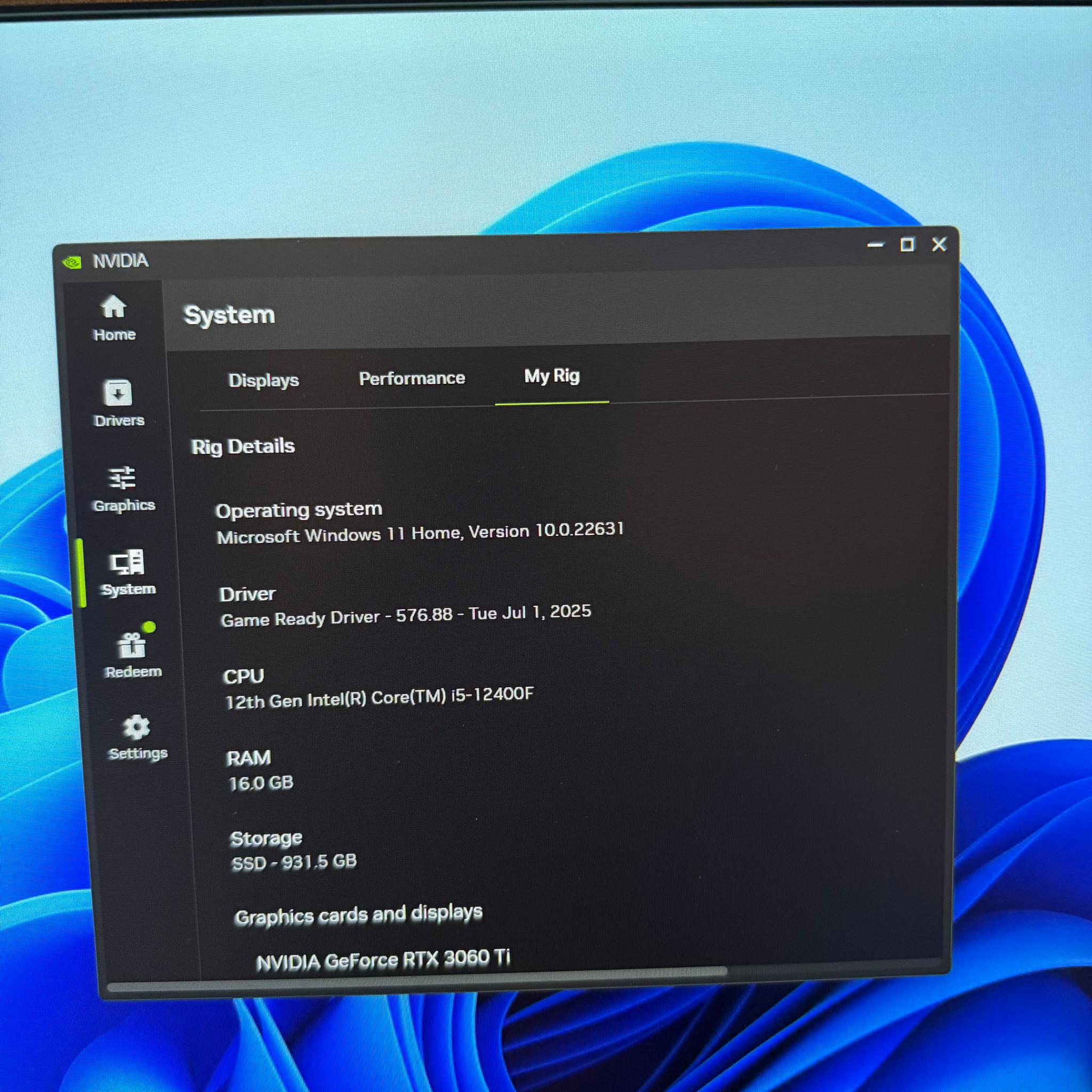
Task: Click "12th Gen Intel(R) Core(TM) i5-12400F"
Action: [379, 698]
